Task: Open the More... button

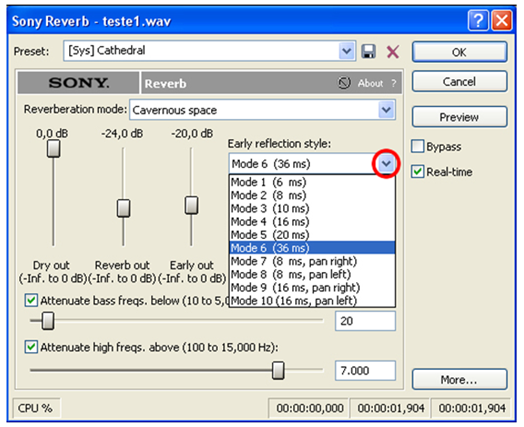Action: 460,379
